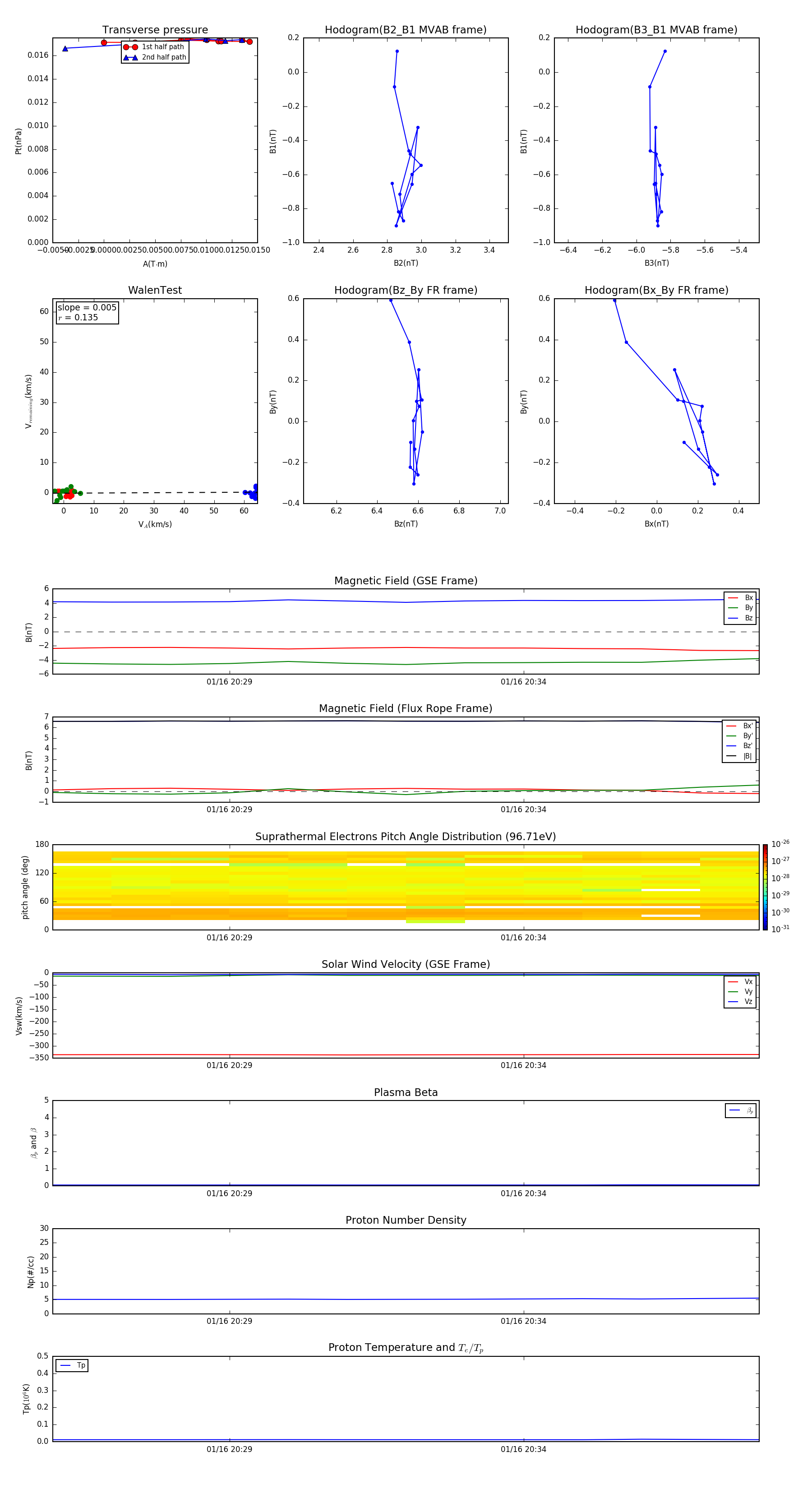
Task: Select the 'Hodogram(Bz_By FR frame)' title
Action: [x=406, y=290]
